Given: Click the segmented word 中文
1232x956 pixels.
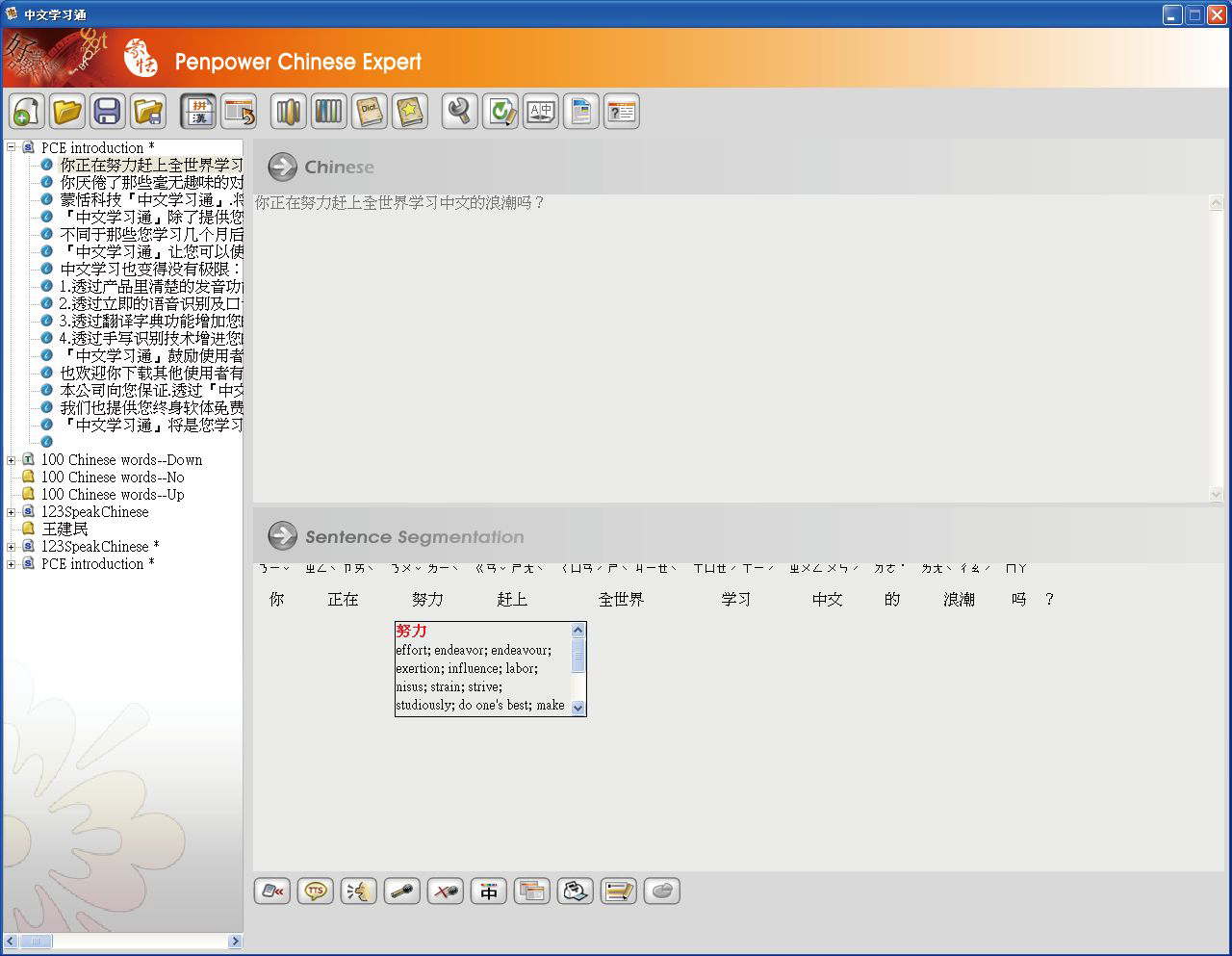Looking at the screenshot, I should pos(827,599).
